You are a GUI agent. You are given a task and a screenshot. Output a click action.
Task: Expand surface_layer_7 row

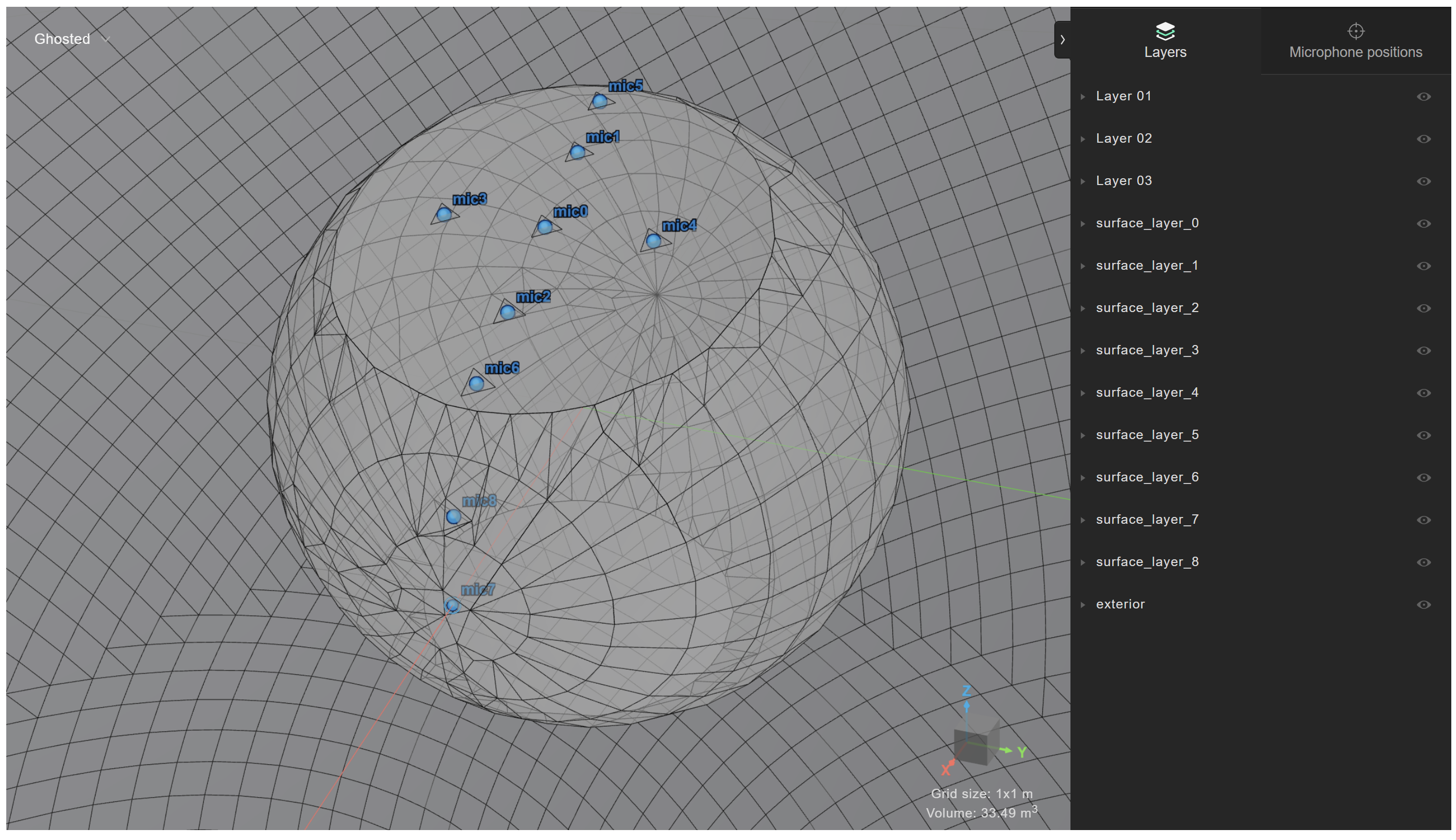point(1083,521)
